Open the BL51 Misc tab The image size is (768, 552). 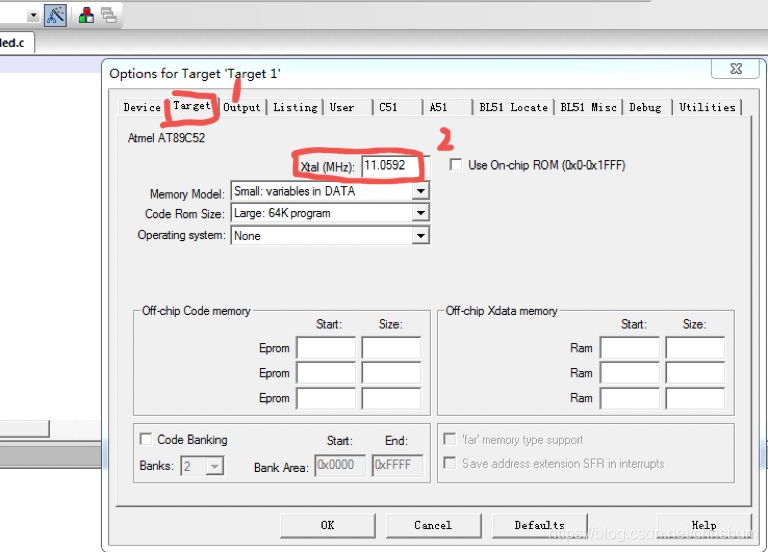588,107
